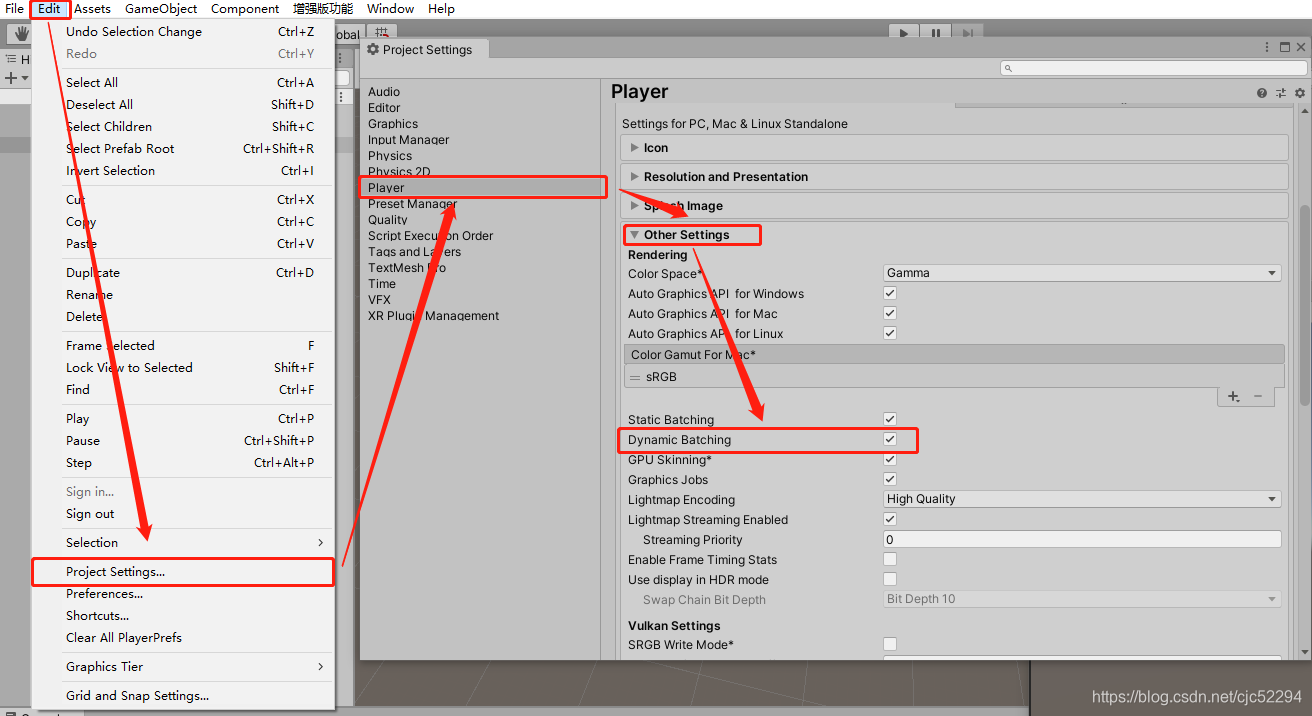Viewport: 1312px width, 716px height.
Task: Select Script Execution Order category
Action: [430, 236]
